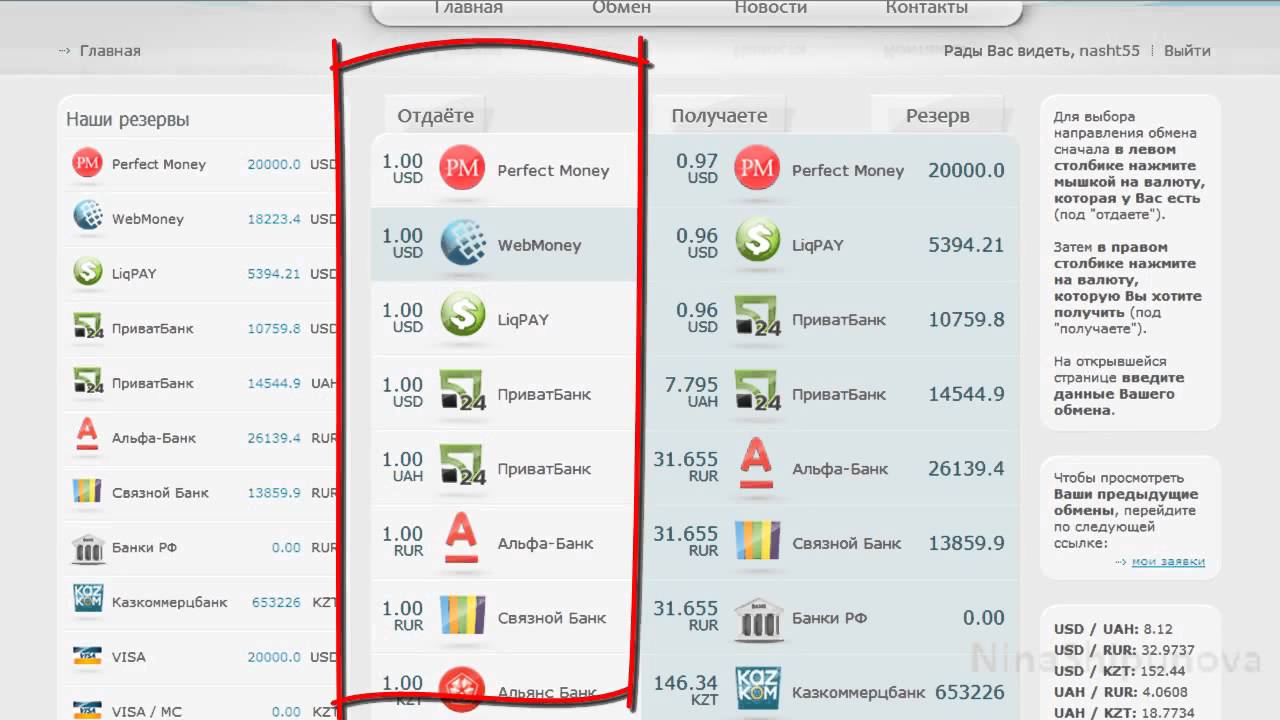1280x720 pixels.
Task: Click Perfect Money icon in Наши резервы
Action: tap(88, 163)
